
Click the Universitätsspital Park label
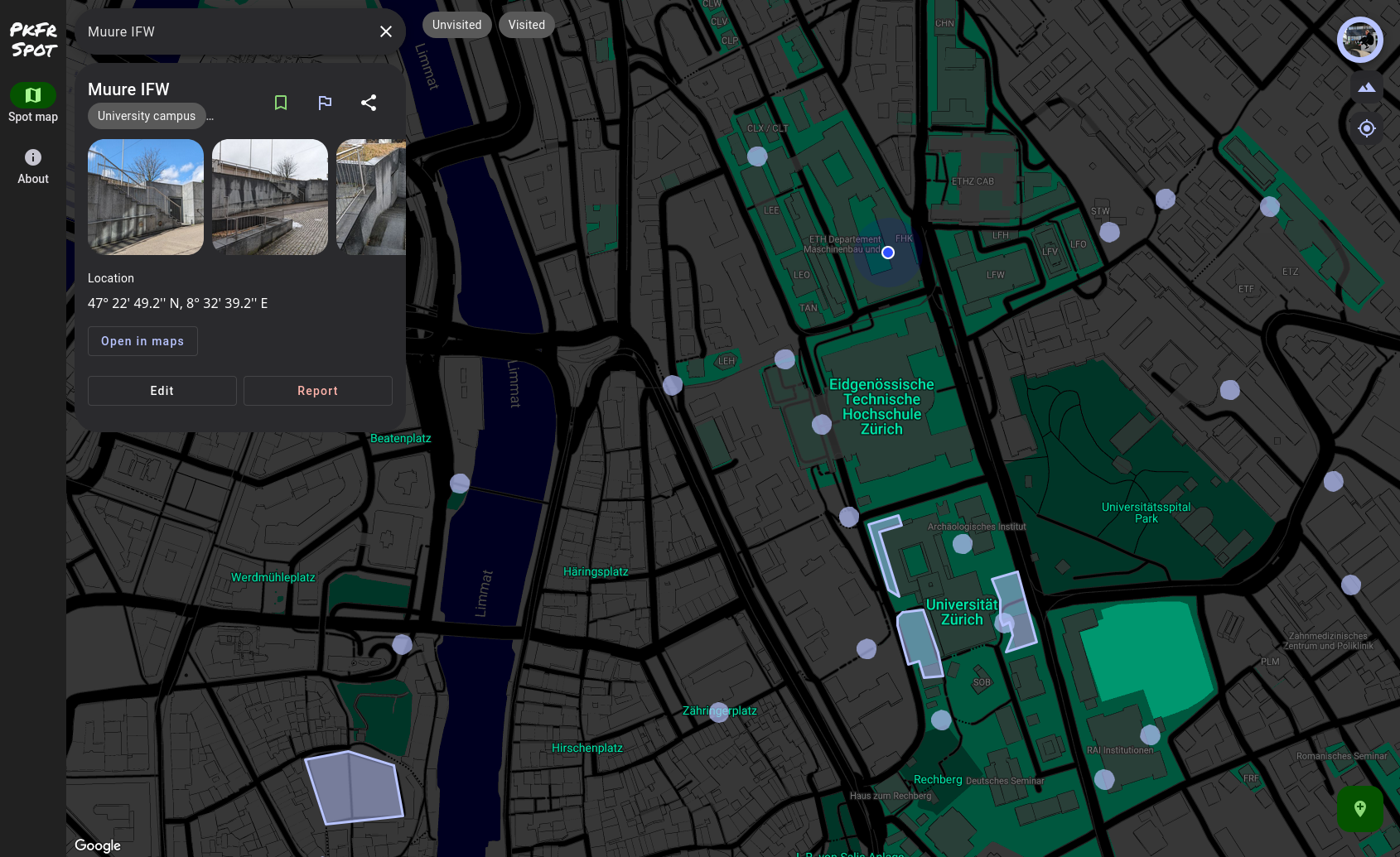(1147, 513)
